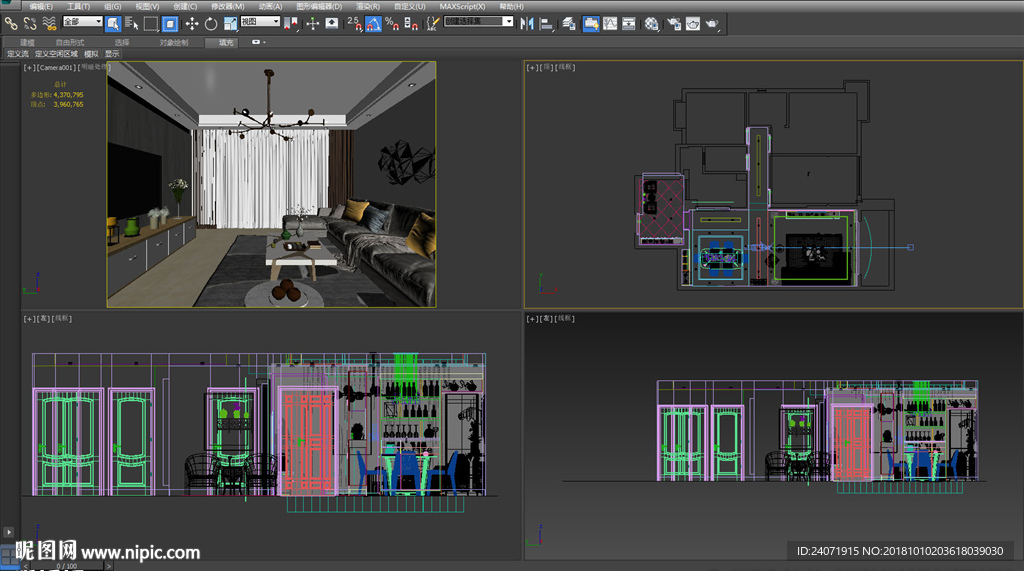
Task: Click the 定义流 button
Action: (x=17, y=54)
